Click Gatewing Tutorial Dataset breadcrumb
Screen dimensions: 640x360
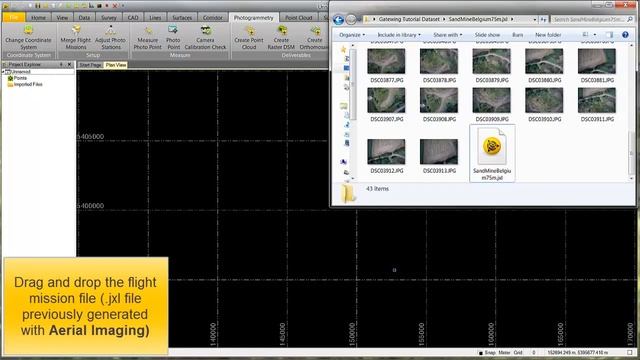tap(409, 19)
